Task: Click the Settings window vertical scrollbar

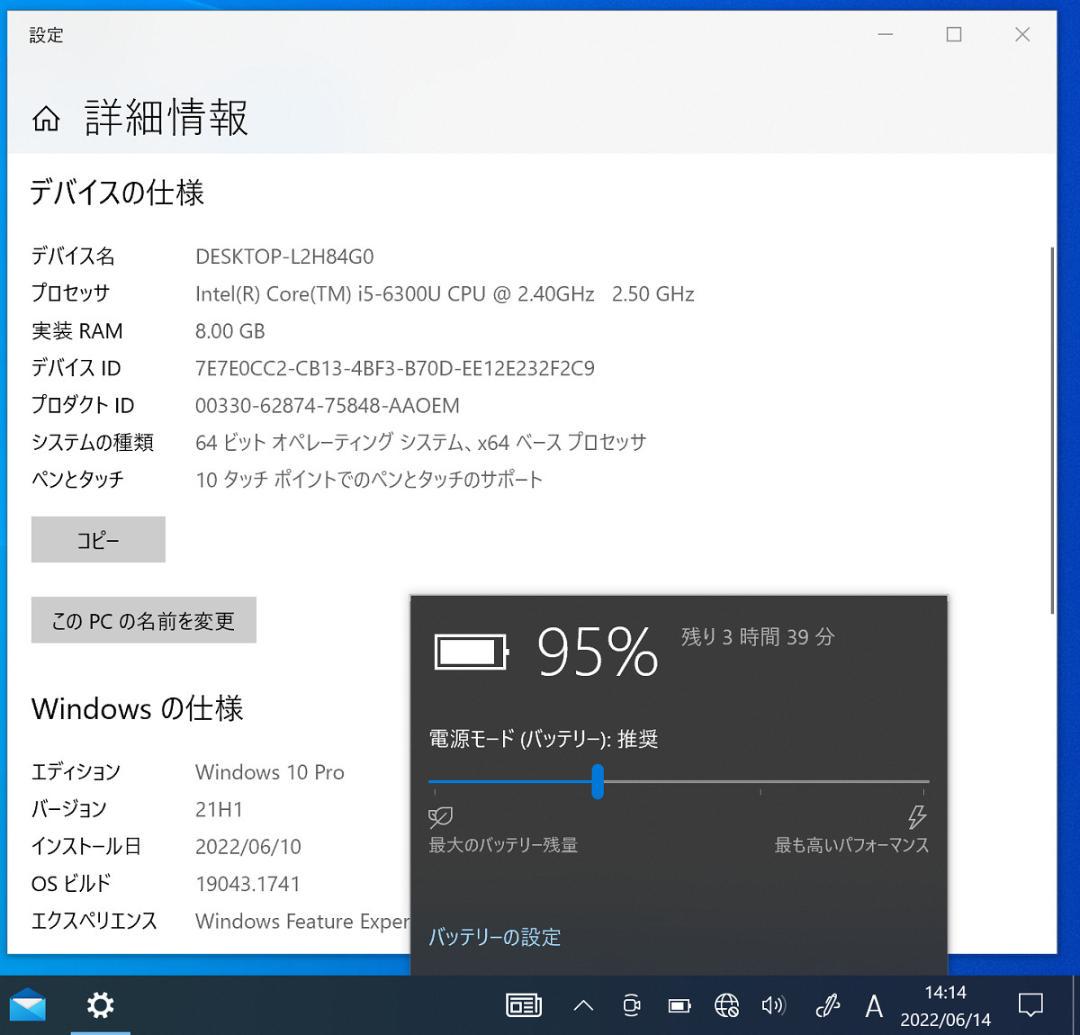Action: click(1051, 430)
